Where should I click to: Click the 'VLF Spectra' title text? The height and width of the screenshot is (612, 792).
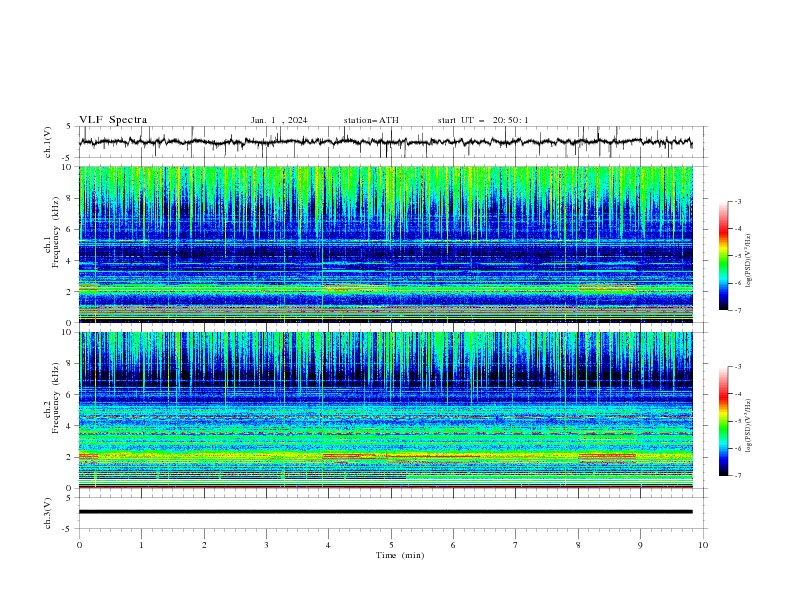pos(113,120)
